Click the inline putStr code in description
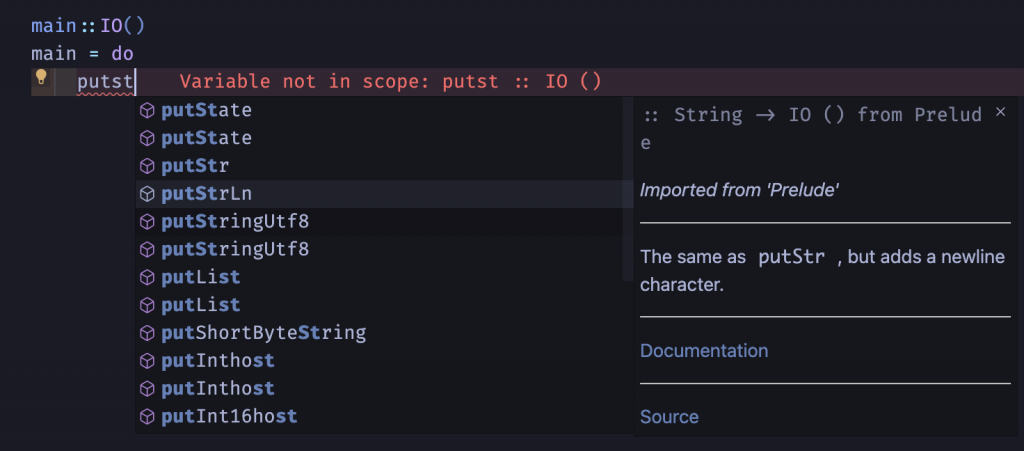 tap(792, 257)
